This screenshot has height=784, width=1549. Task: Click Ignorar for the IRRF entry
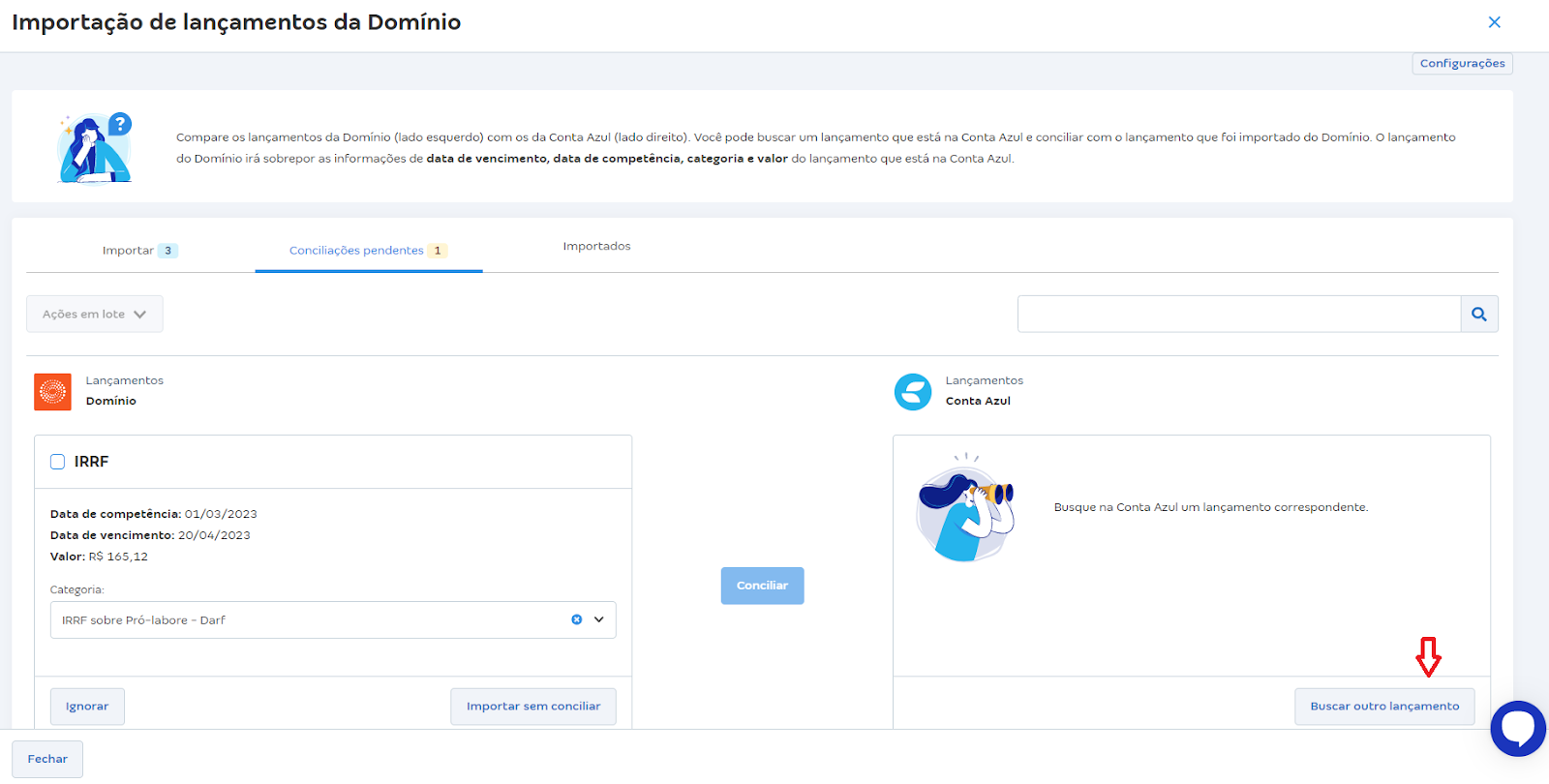[x=87, y=706]
